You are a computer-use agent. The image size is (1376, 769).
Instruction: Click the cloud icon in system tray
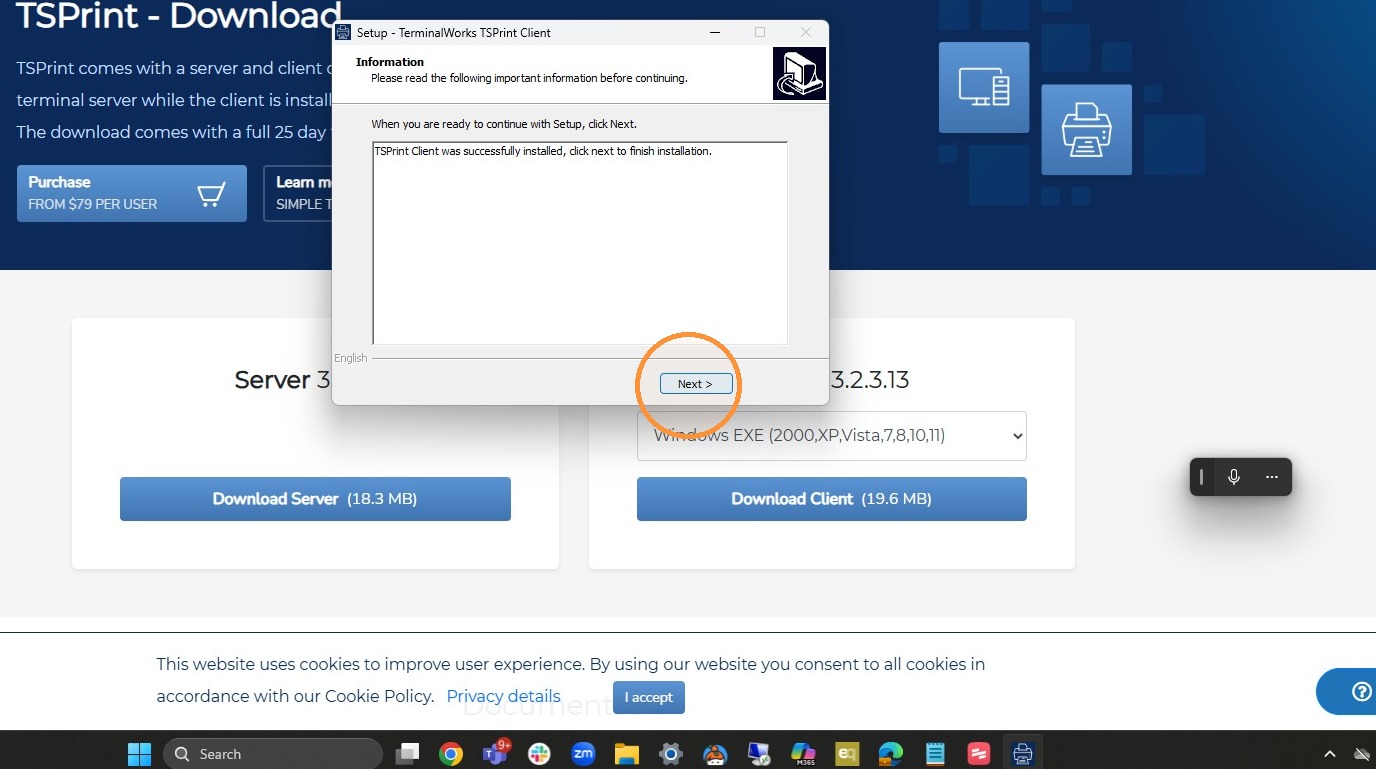click(x=1362, y=754)
